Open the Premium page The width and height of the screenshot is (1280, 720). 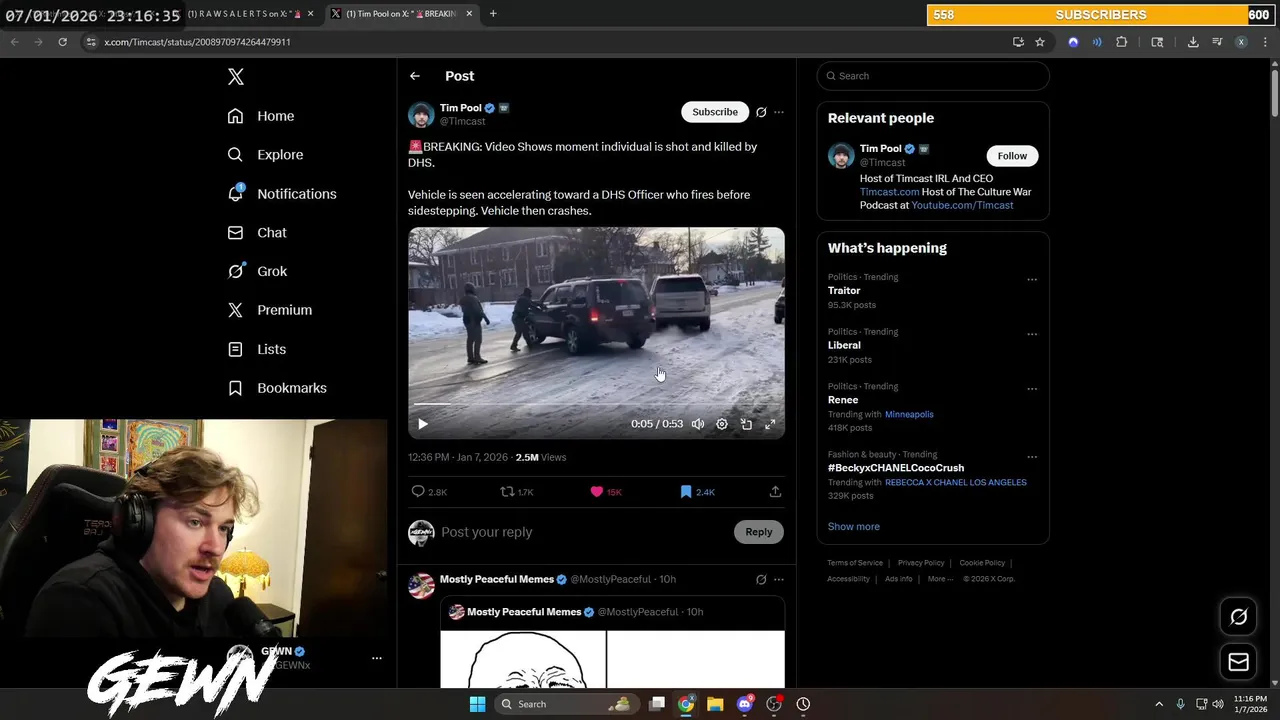click(270, 310)
